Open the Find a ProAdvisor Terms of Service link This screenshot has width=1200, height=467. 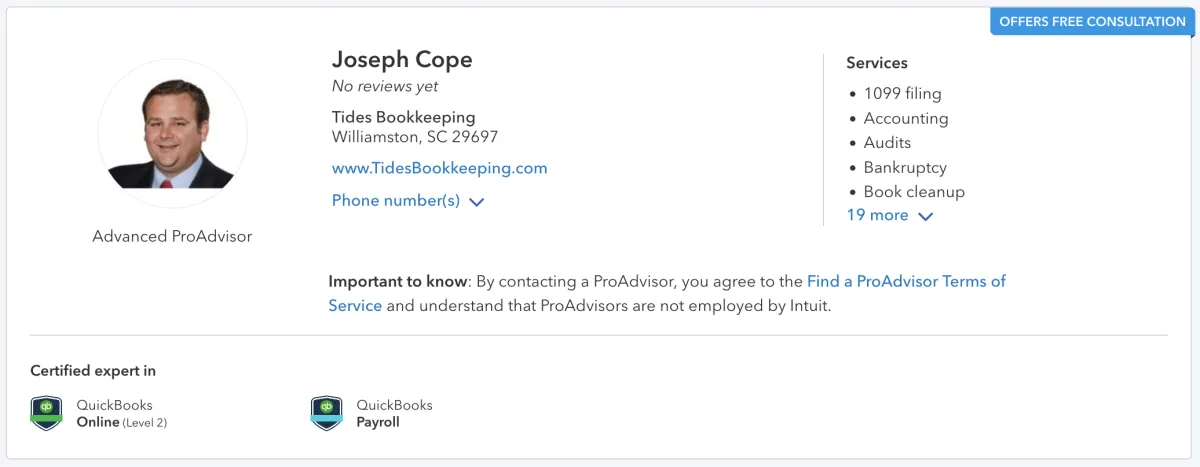click(906, 281)
